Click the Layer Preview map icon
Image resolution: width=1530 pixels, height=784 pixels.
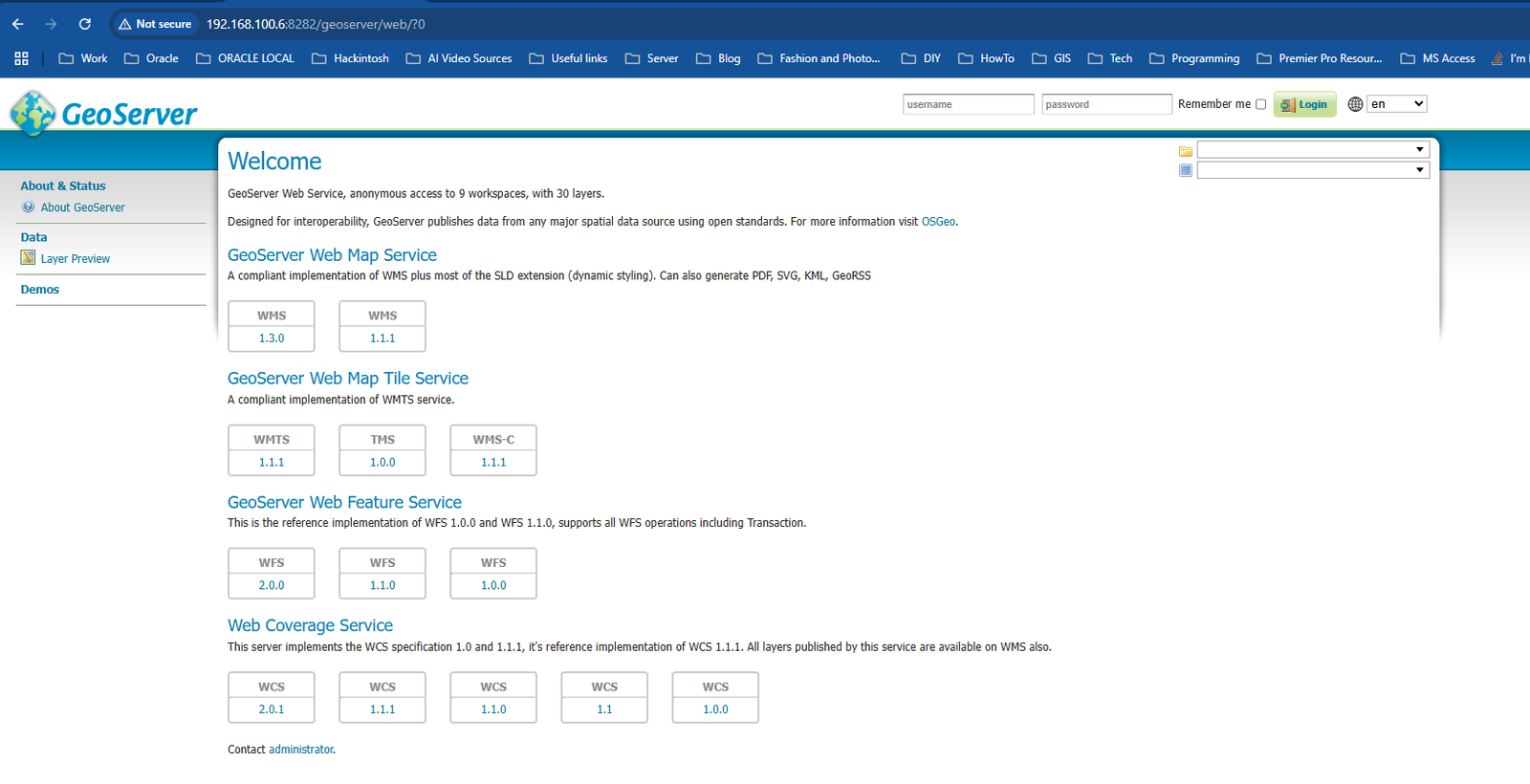click(x=28, y=258)
